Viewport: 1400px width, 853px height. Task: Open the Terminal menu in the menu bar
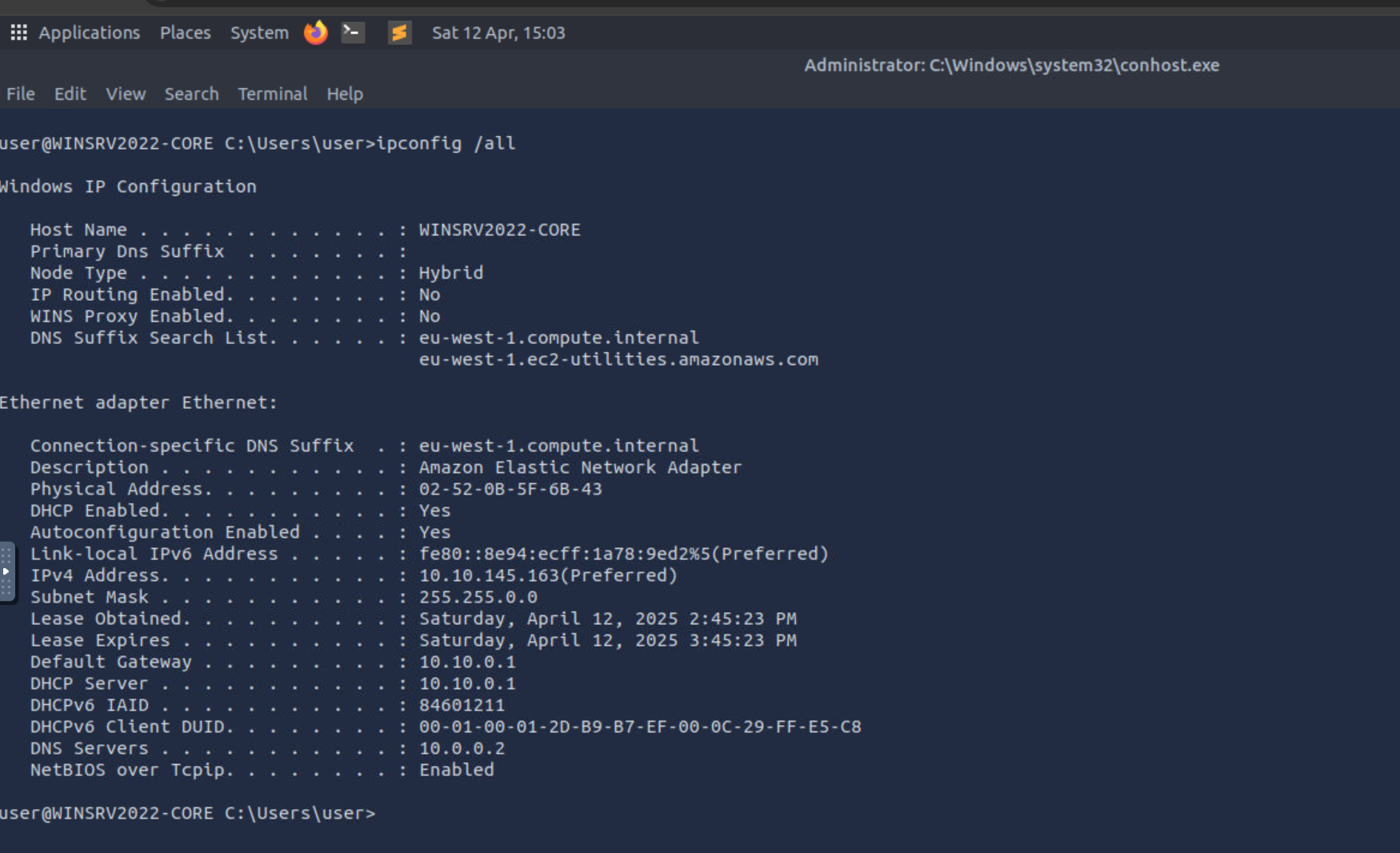coord(272,94)
